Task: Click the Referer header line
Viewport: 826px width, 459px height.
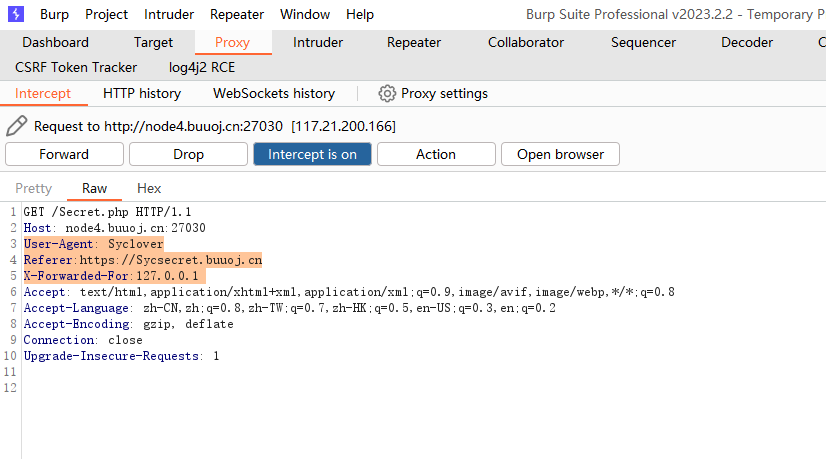Action: 143,260
